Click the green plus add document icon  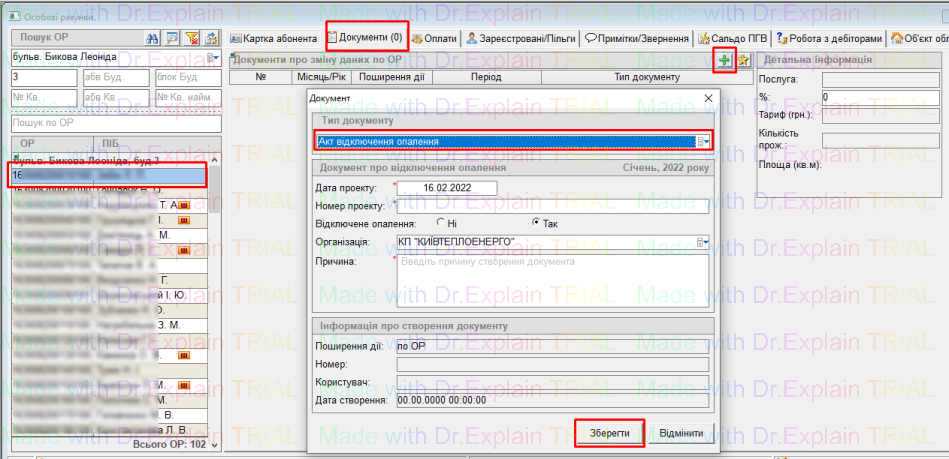(724, 61)
